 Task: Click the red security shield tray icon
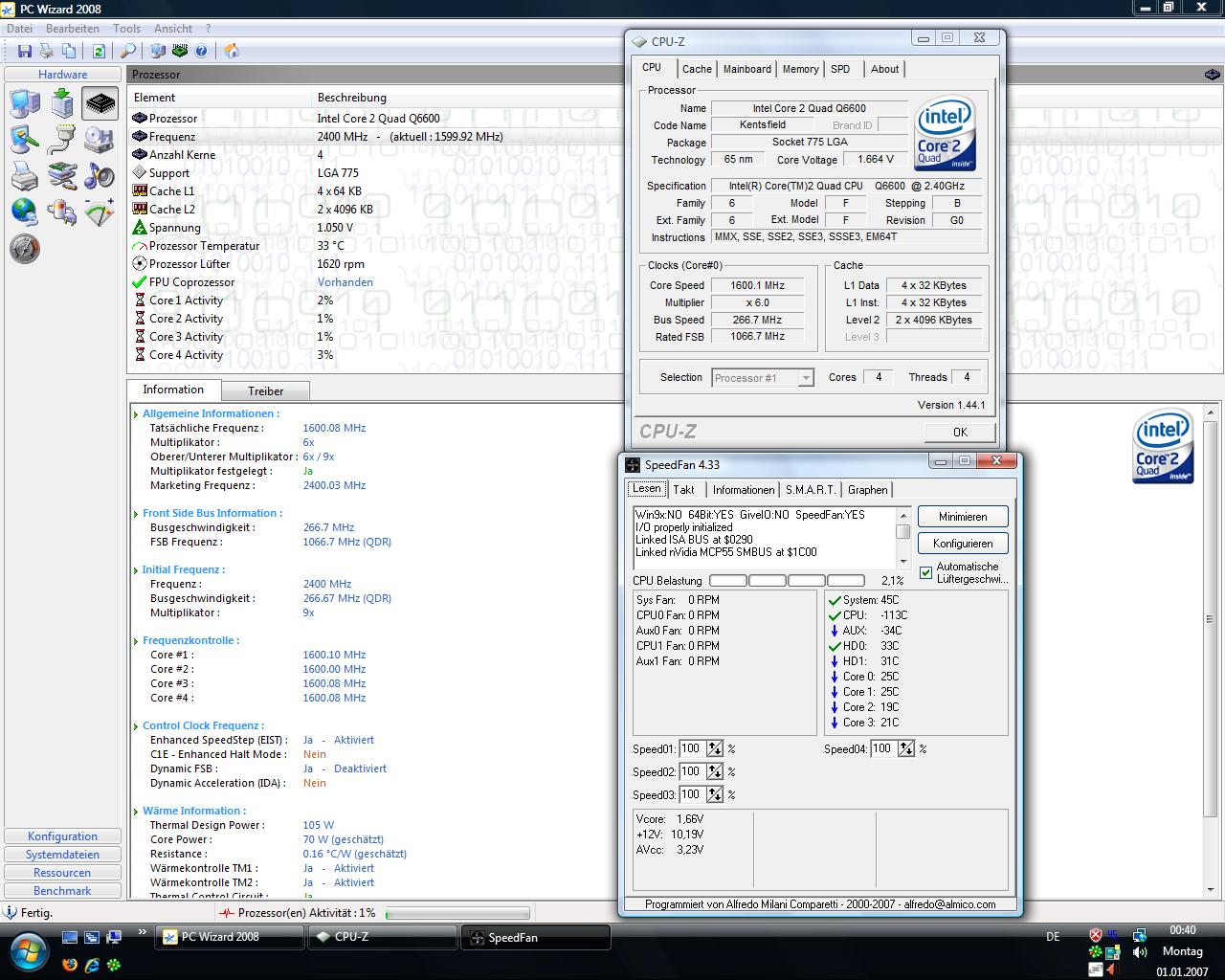pyautogui.click(x=1096, y=935)
